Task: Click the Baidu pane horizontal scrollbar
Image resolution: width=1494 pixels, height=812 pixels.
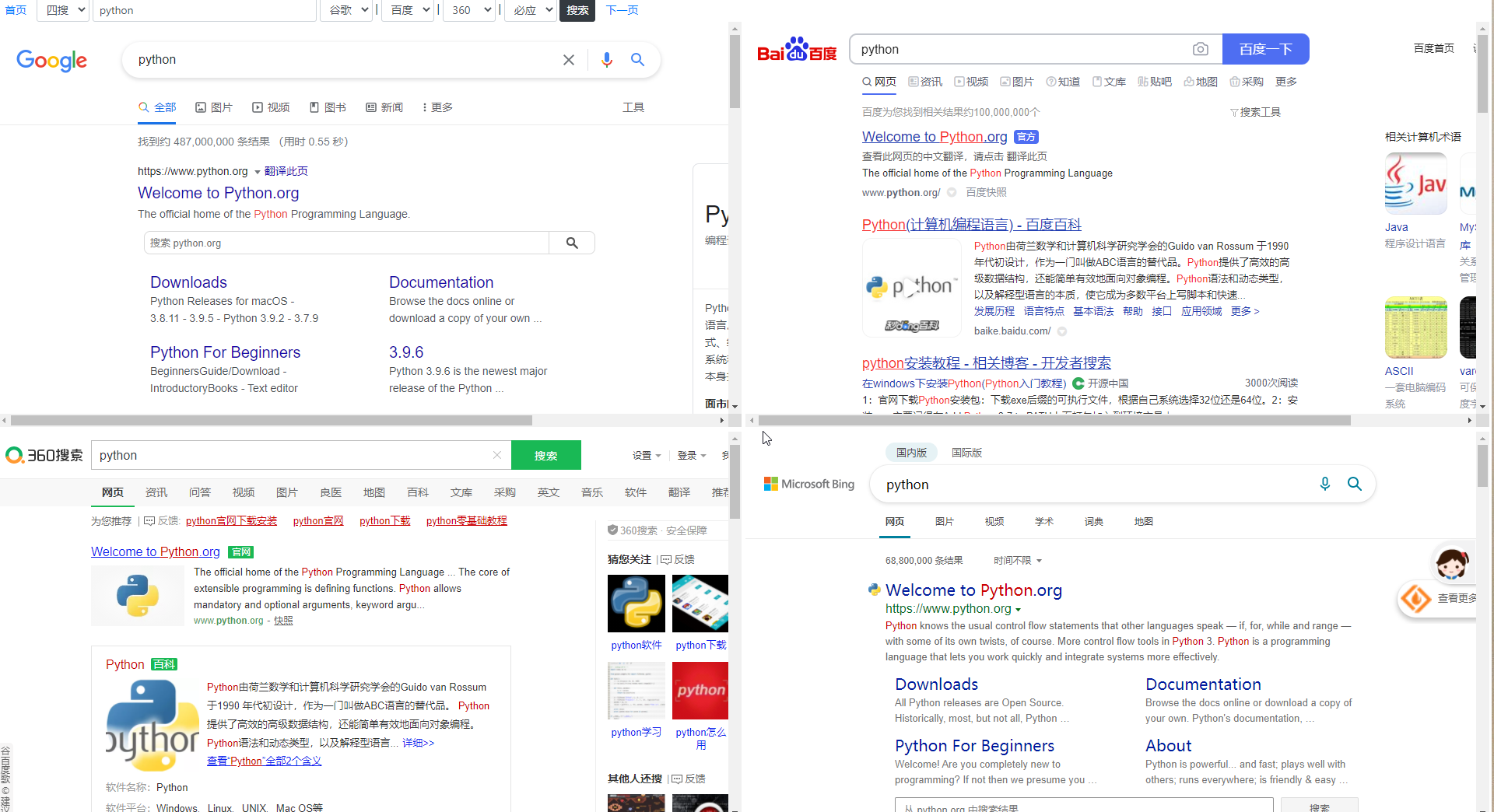Action: pos(1054,420)
